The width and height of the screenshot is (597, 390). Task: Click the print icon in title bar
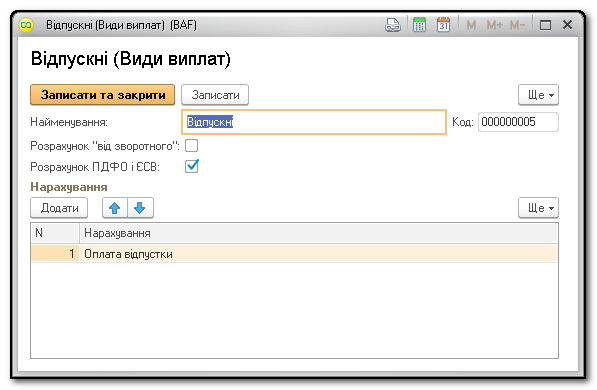point(393,25)
